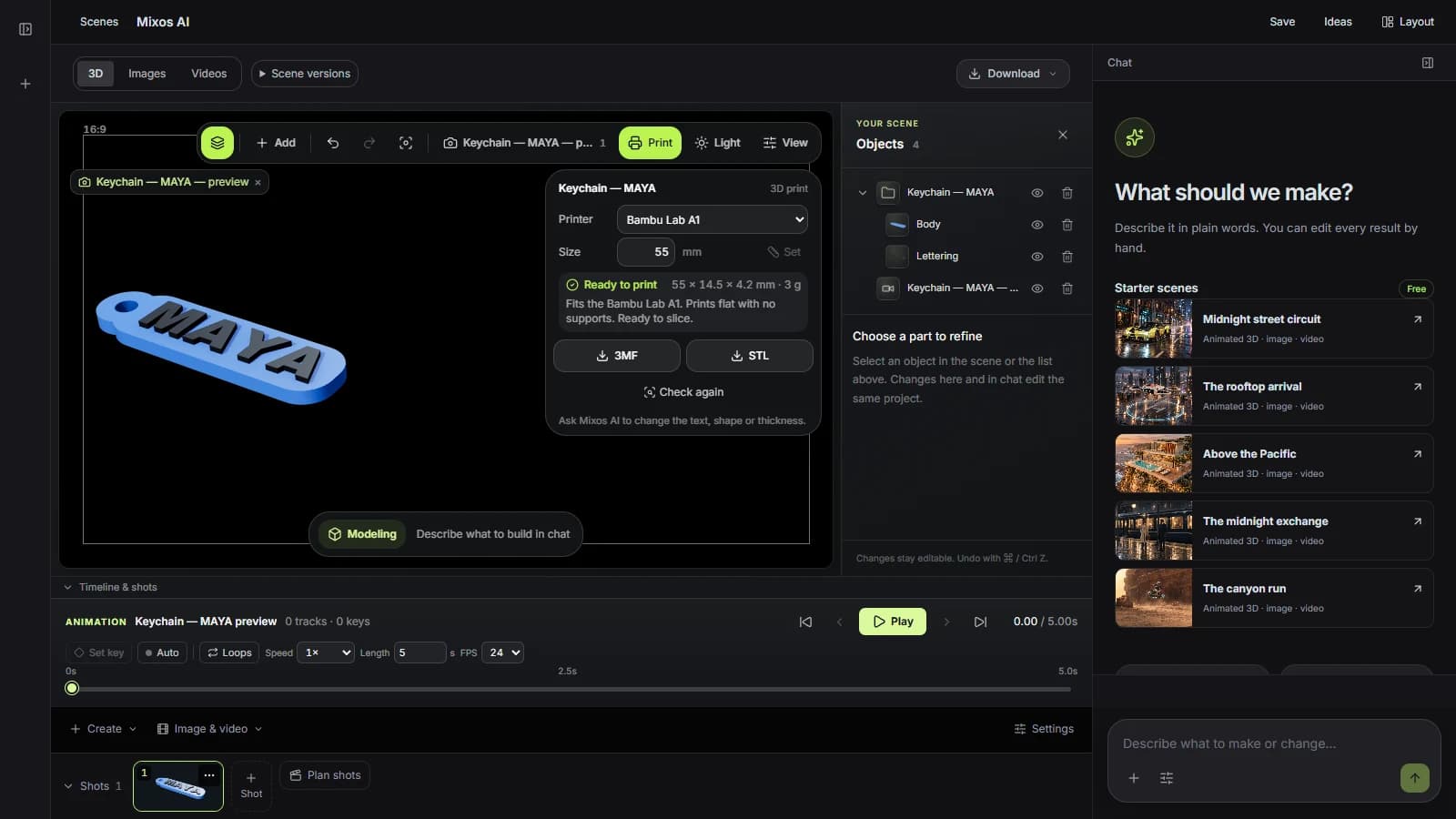Toggle visibility of the camera object row
Screen dimensions: 1456x819
[x=1036, y=288]
